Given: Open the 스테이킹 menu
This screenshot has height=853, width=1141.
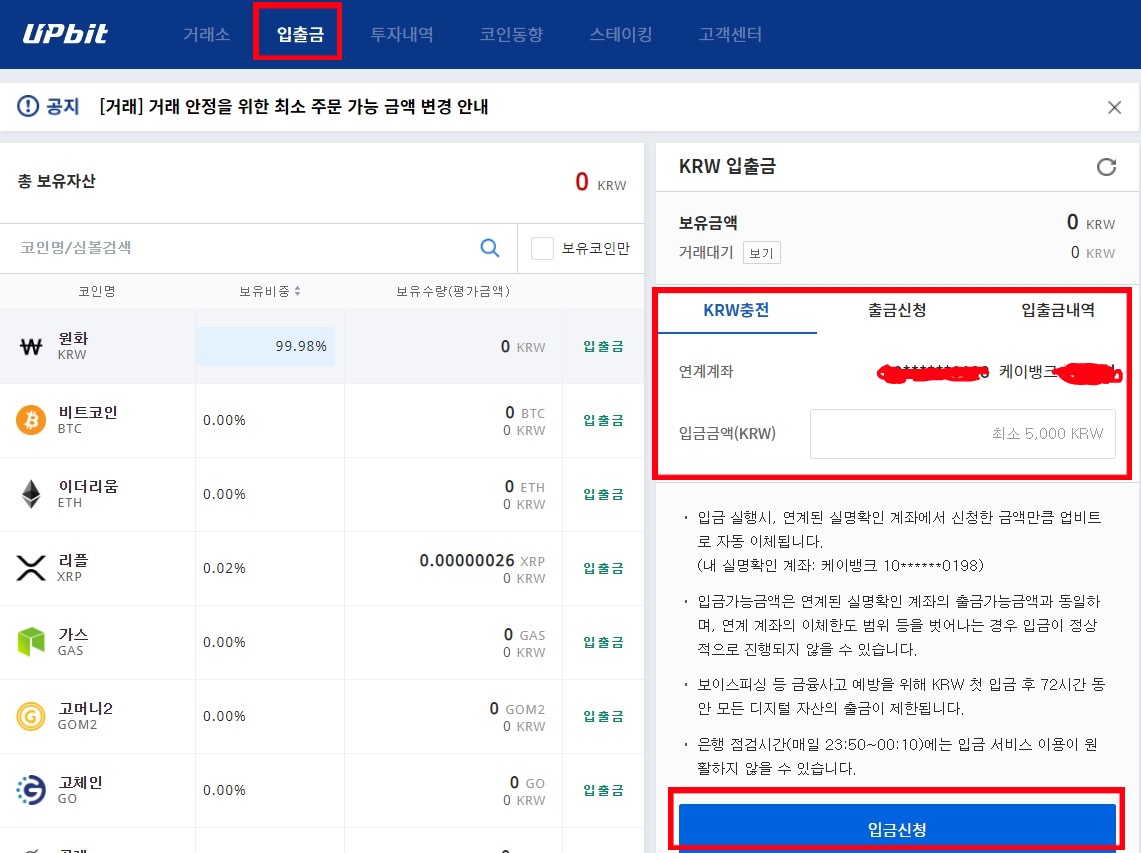Looking at the screenshot, I should [x=621, y=34].
